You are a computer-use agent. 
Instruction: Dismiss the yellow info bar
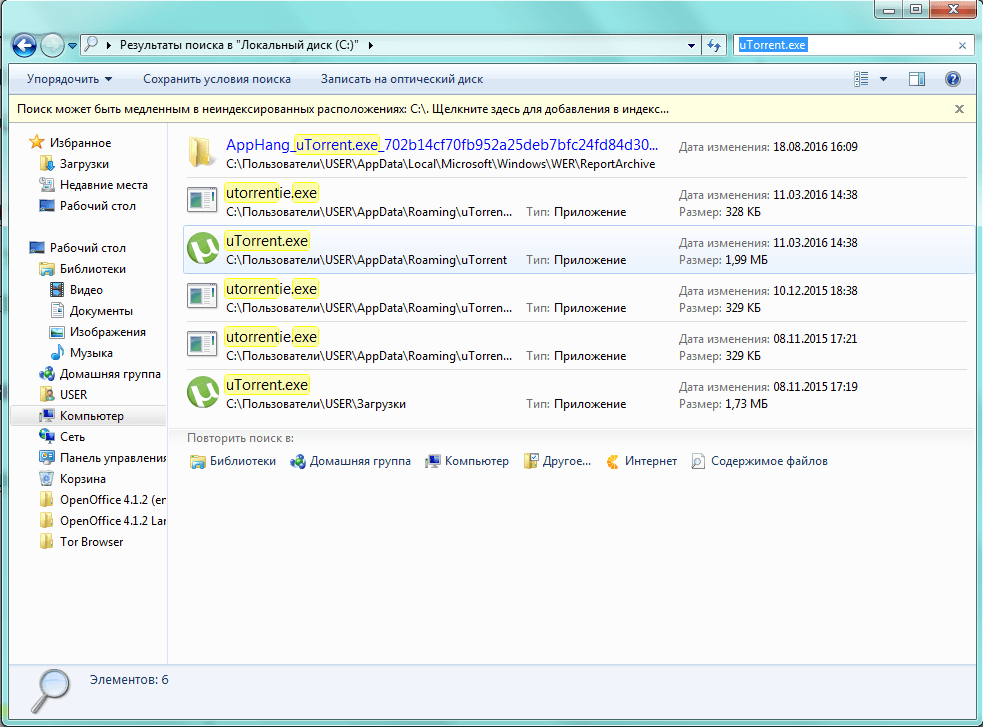pyautogui.click(x=959, y=109)
